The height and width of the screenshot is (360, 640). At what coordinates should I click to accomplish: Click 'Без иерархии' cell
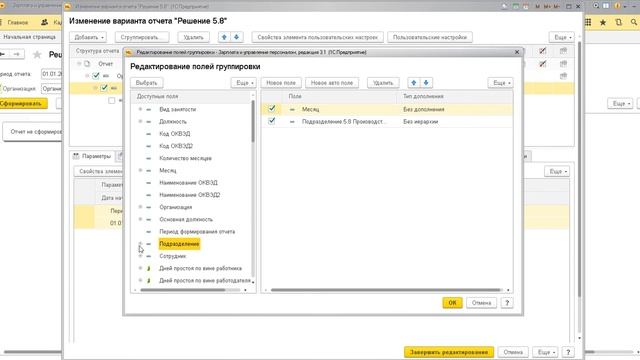tap(421, 122)
